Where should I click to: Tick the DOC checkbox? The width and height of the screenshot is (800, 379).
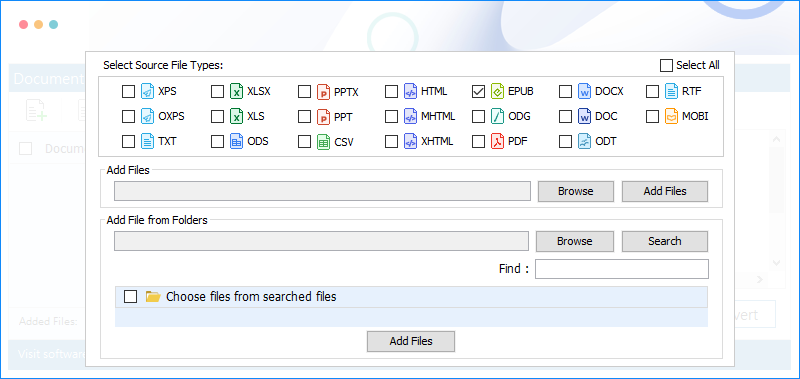(565, 116)
